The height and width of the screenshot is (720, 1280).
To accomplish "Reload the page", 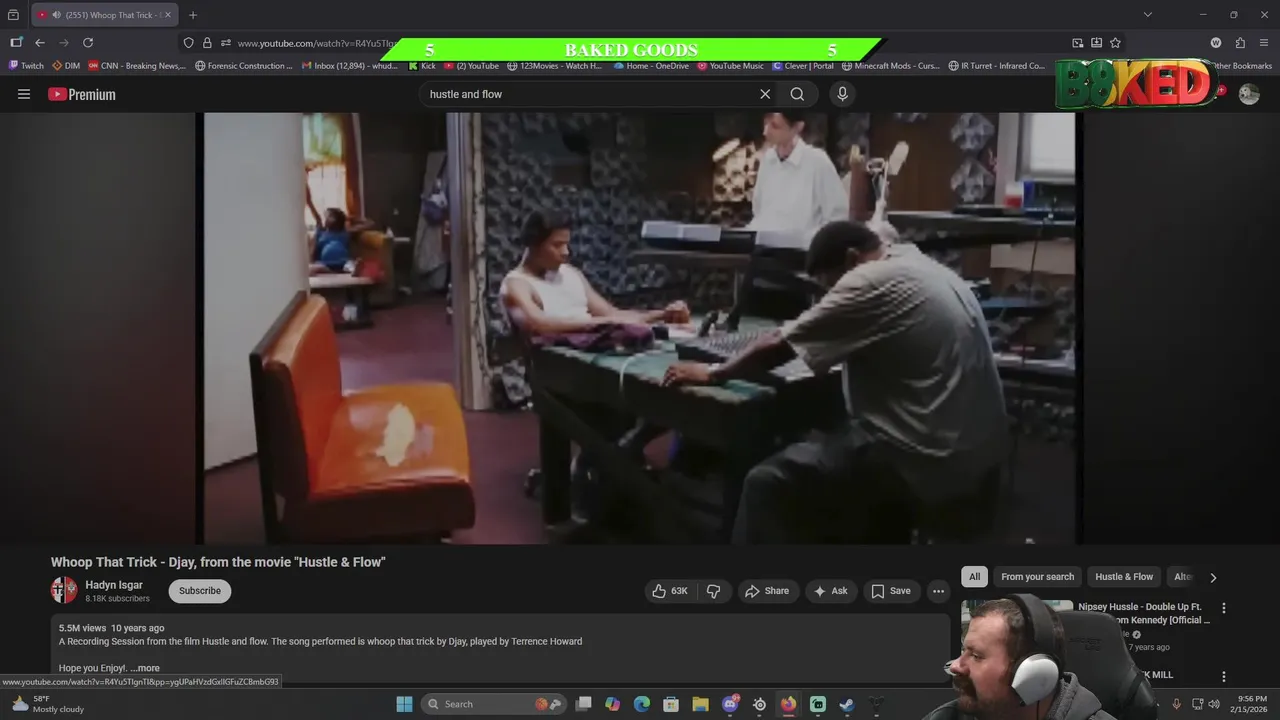I will (x=88, y=43).
